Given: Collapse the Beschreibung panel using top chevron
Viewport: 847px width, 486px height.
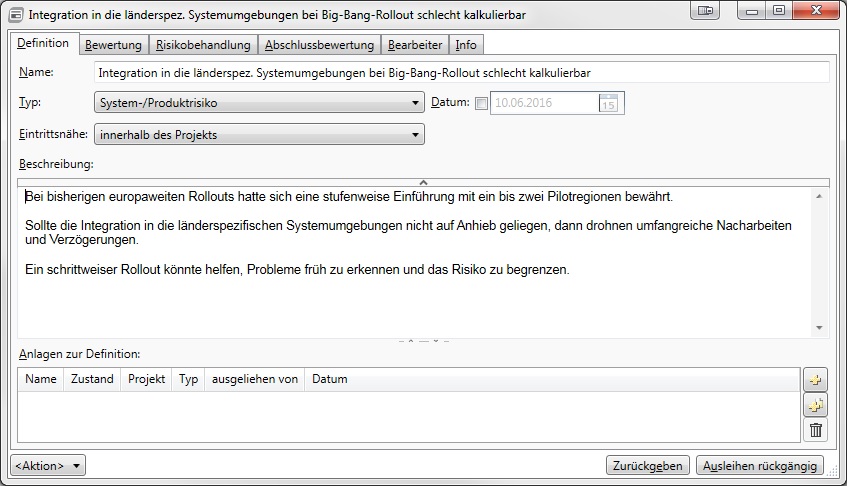Looking at the screenshot, I should point(423,182).
